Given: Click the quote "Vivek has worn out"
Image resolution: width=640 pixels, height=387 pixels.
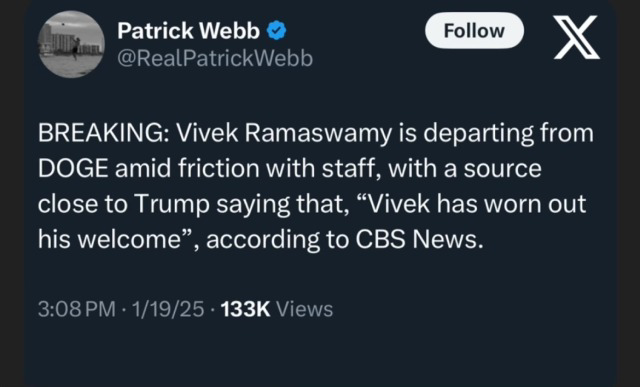Looking at the screenshot, I should pyautogui.click(x=478, y=204).
